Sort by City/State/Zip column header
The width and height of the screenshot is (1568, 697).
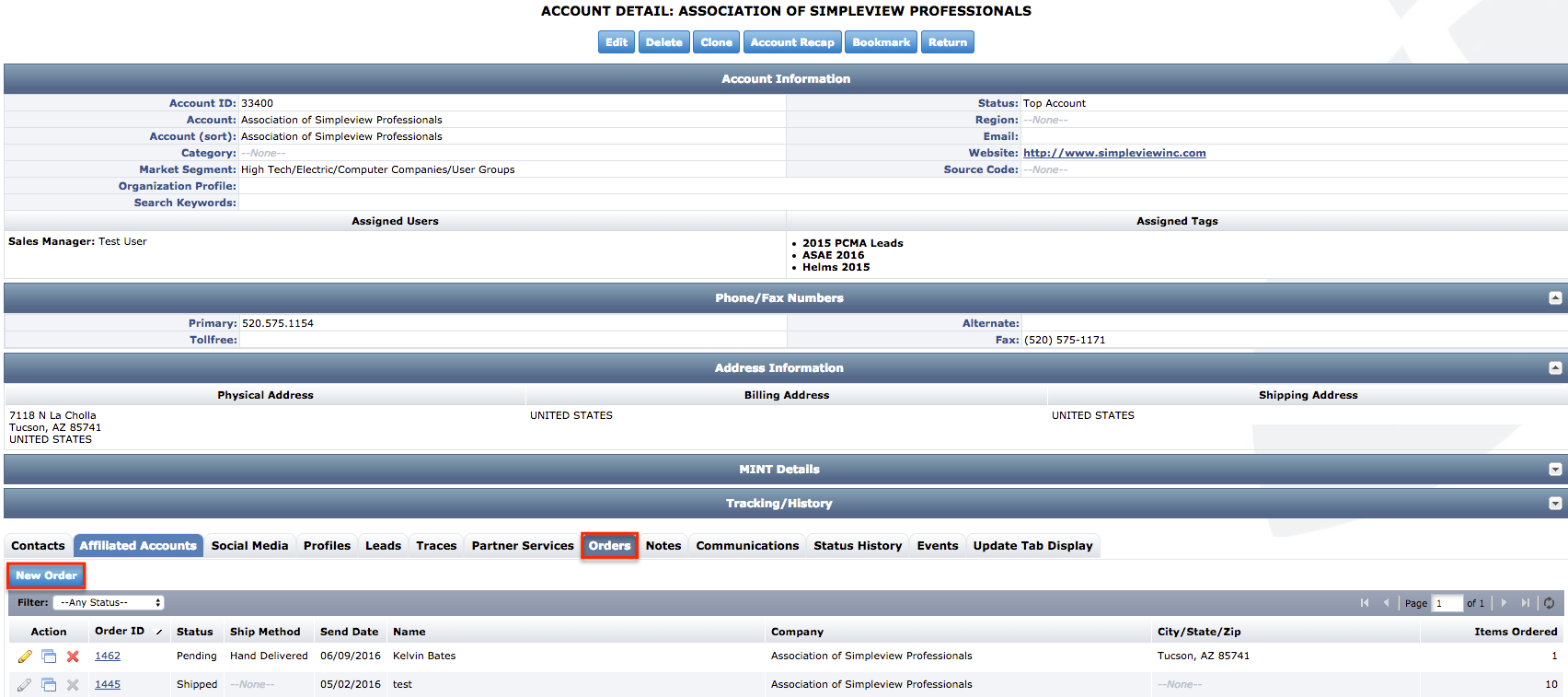(1199, 633)
